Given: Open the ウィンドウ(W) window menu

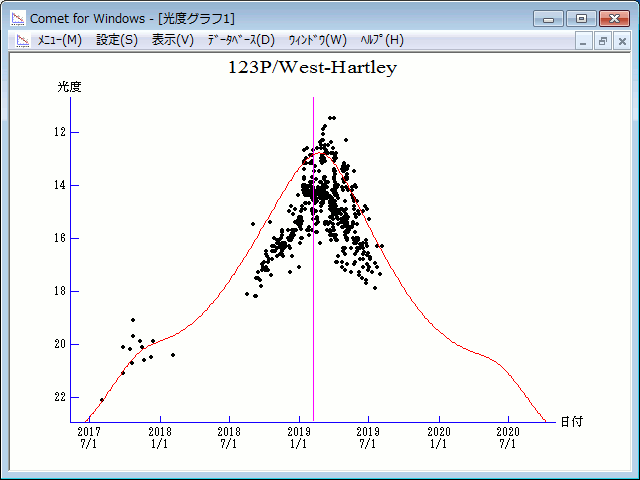Looking at the screenshot, I should 318,40.
